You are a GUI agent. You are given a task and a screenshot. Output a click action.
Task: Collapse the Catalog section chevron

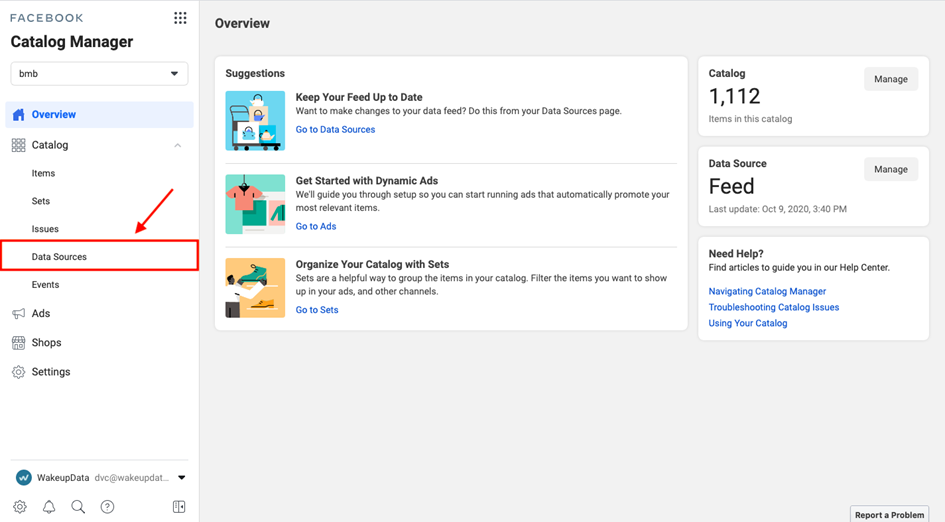click(178, 145)
